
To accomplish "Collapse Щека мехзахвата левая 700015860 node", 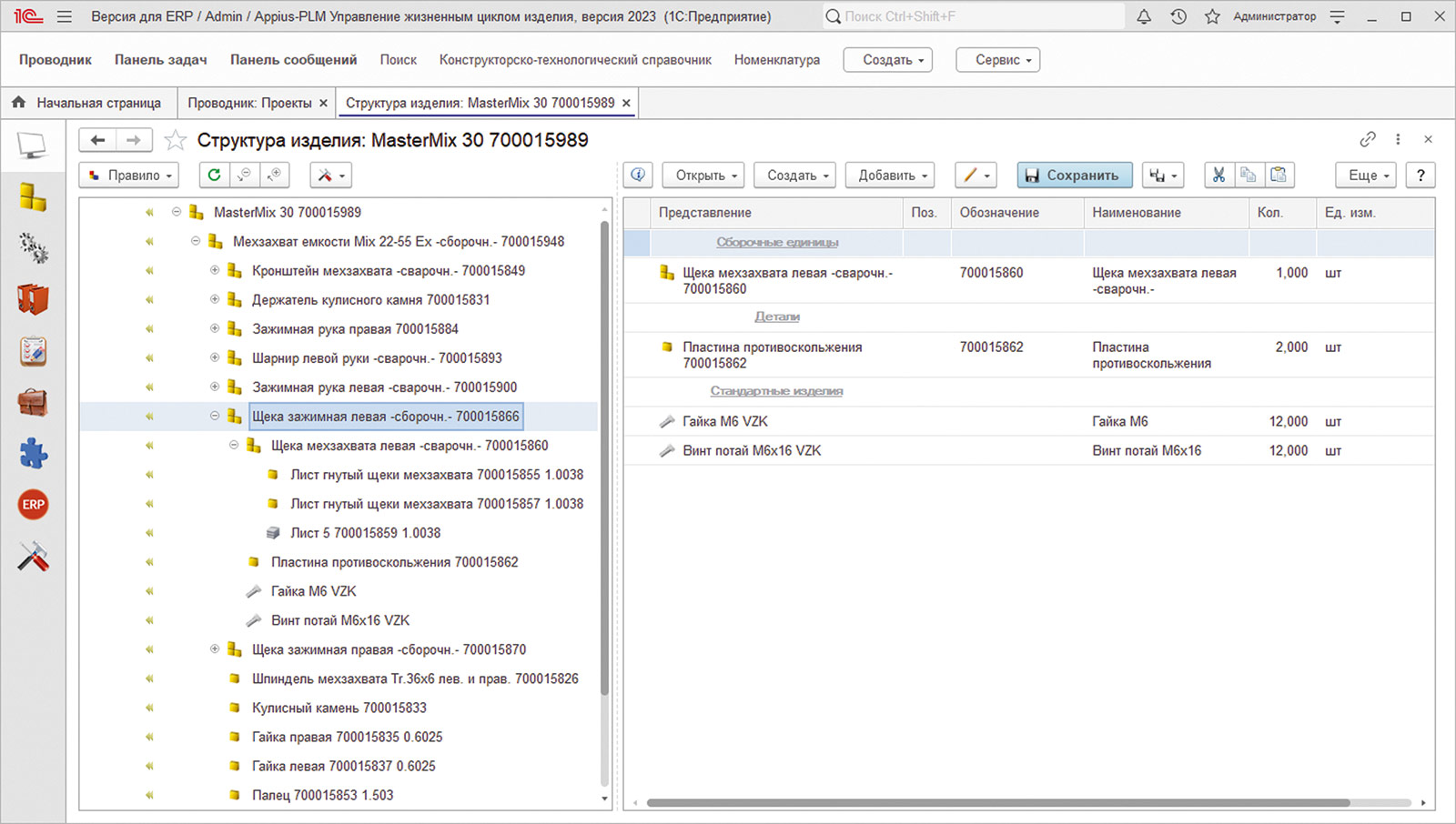I will (234, 445).
